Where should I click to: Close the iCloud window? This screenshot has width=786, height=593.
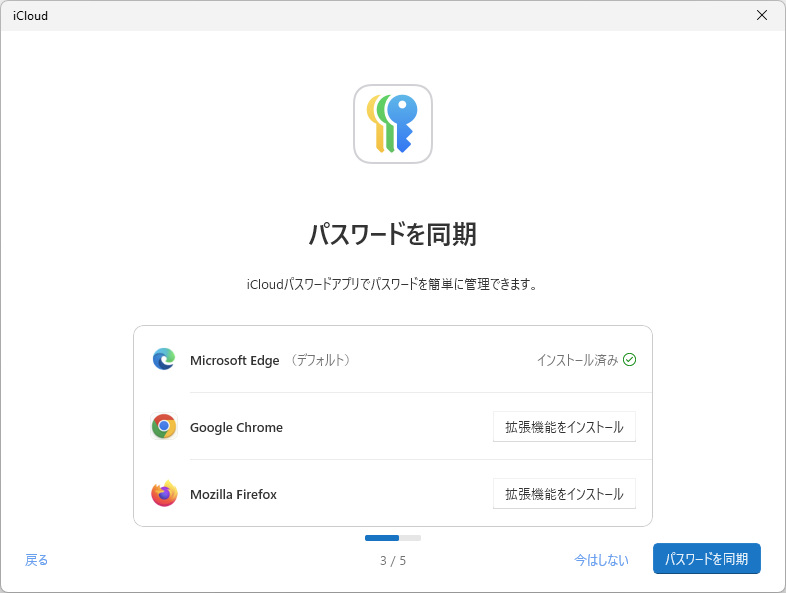click(x=762, y=16)
